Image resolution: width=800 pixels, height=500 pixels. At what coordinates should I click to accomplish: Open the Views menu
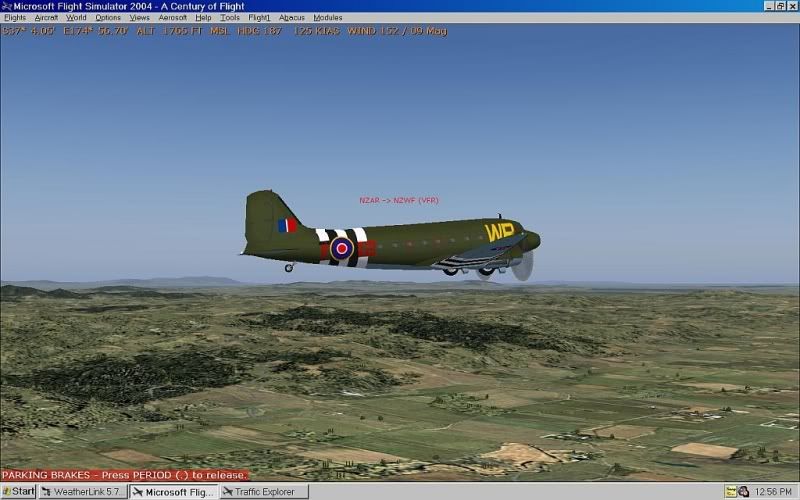(140, 18)
